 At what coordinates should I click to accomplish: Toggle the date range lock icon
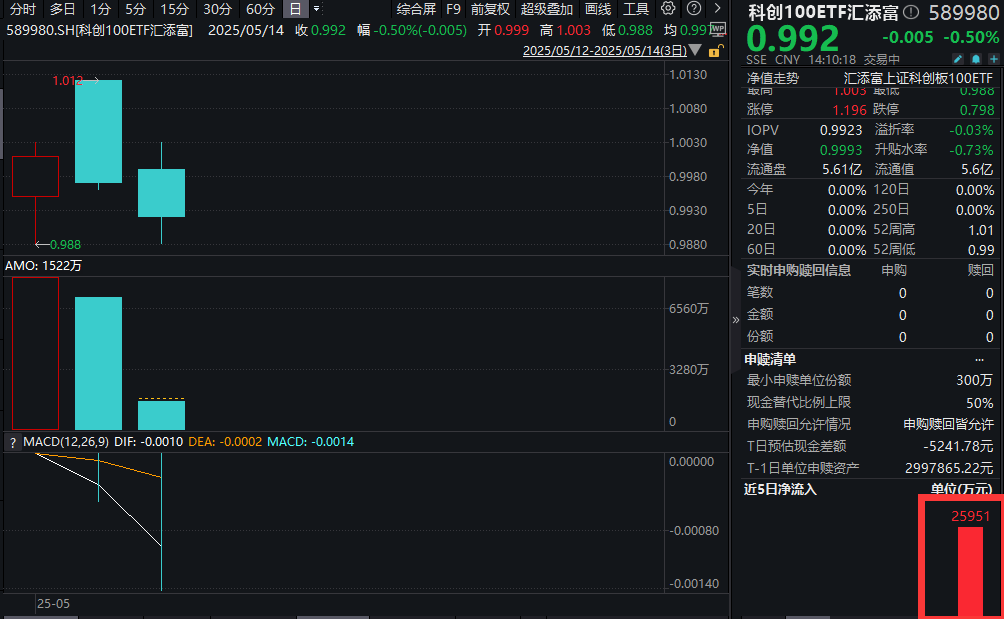pos(713,50)
